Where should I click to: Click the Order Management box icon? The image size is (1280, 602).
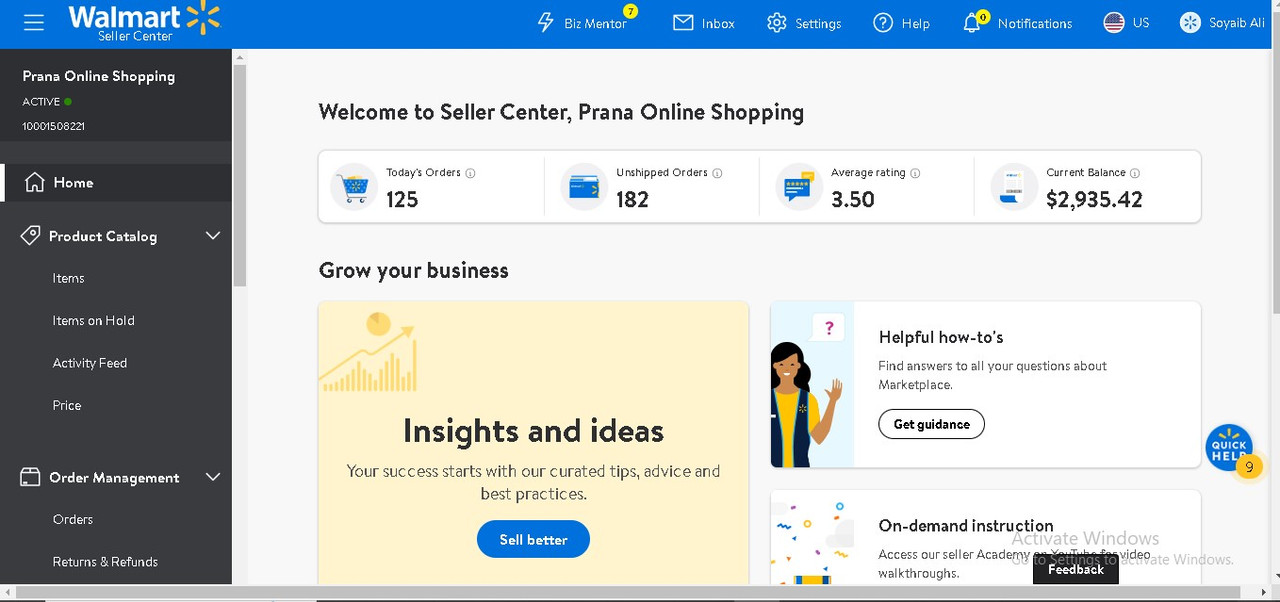click(30, 477)
